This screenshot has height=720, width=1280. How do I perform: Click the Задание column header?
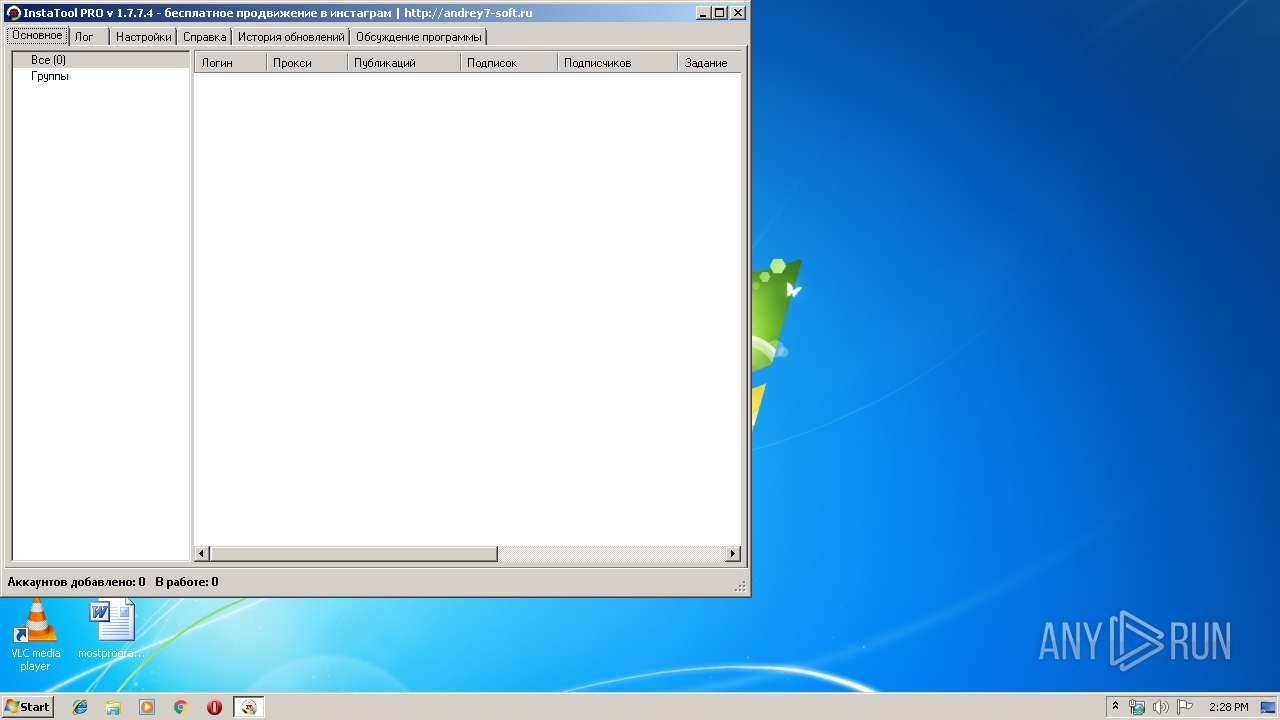click(x=710, y=62)
